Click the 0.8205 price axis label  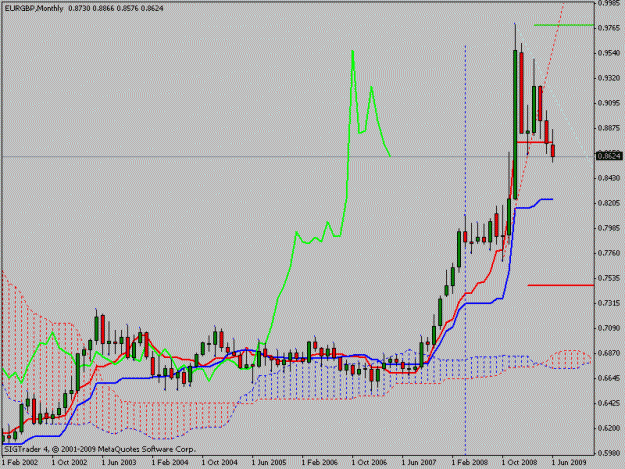pos(609,203)
